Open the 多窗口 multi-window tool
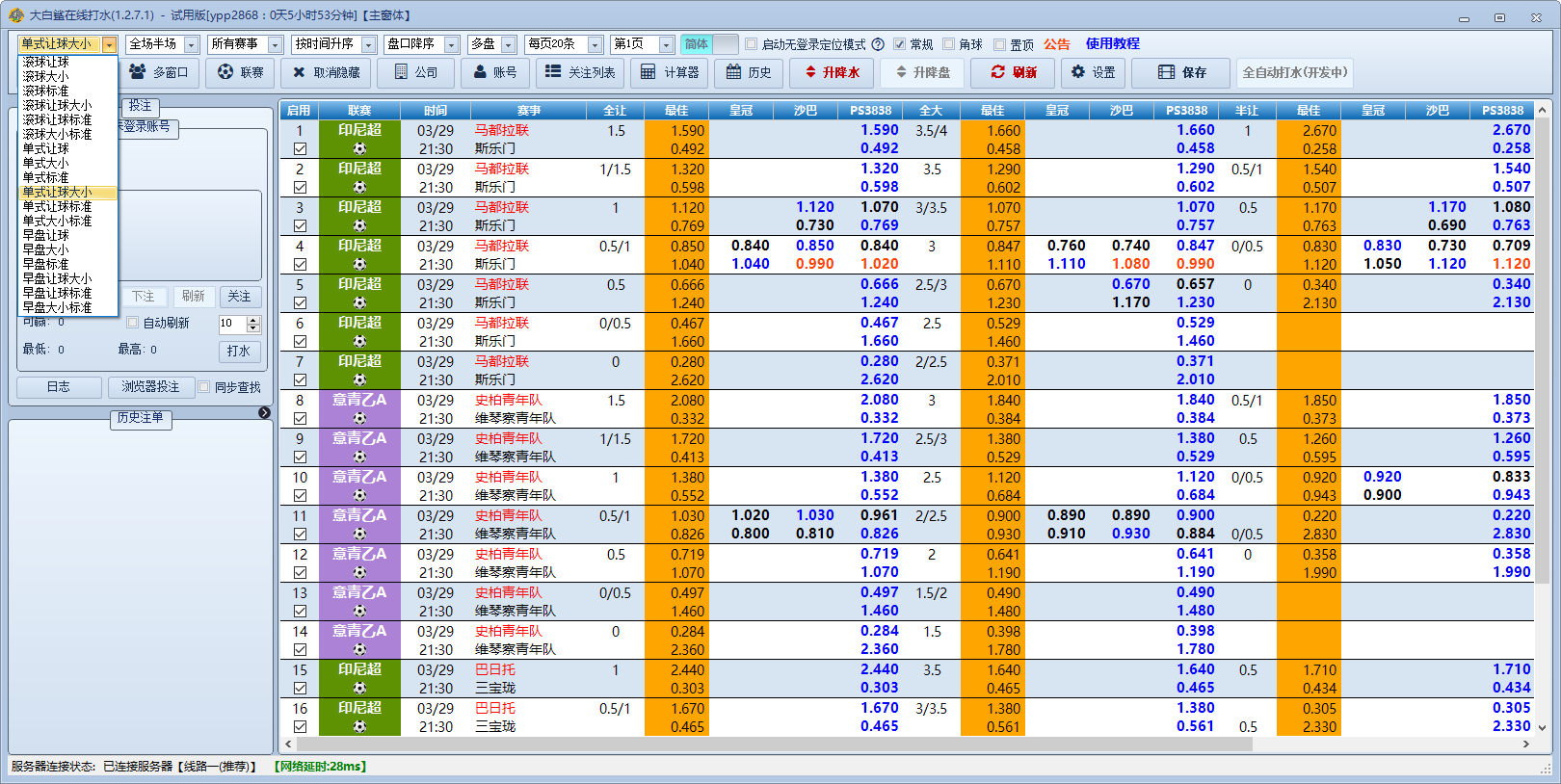This screenshot has width=1561, height=784. point(159,72)
